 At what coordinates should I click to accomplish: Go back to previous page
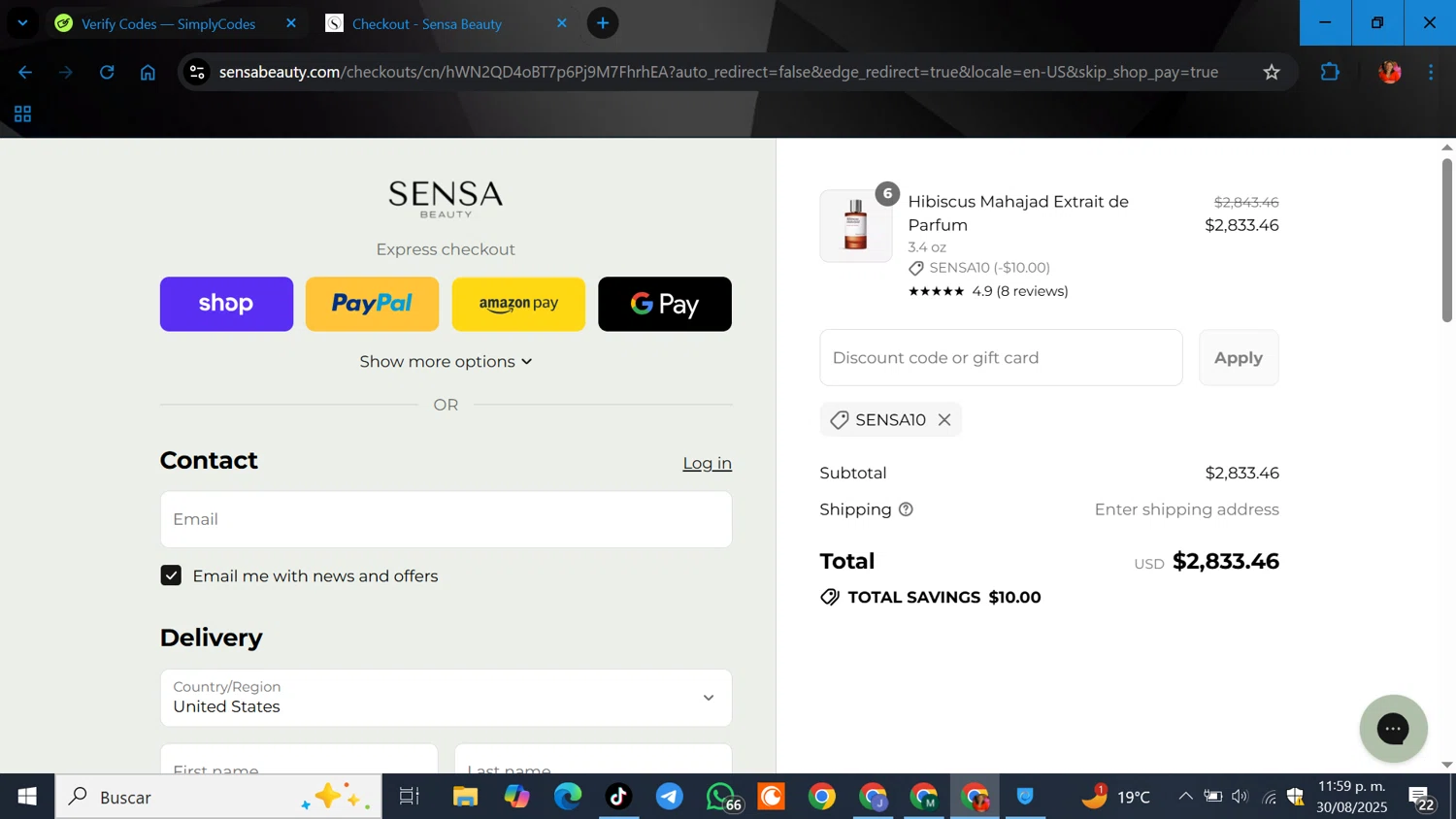[x=25, y=72]
